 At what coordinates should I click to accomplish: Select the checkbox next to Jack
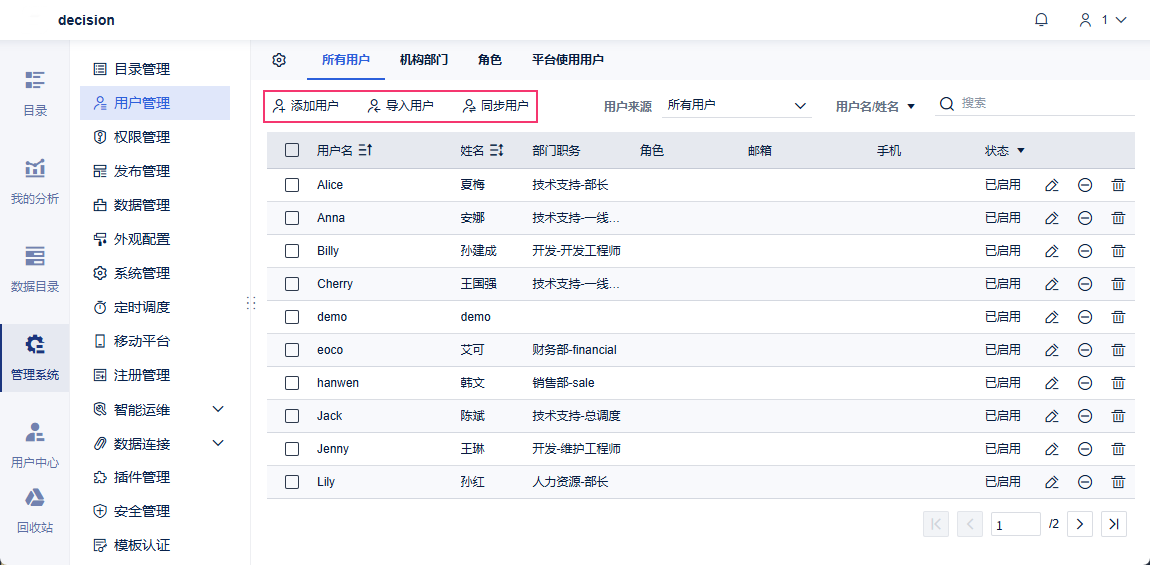(x=292, y=416)
